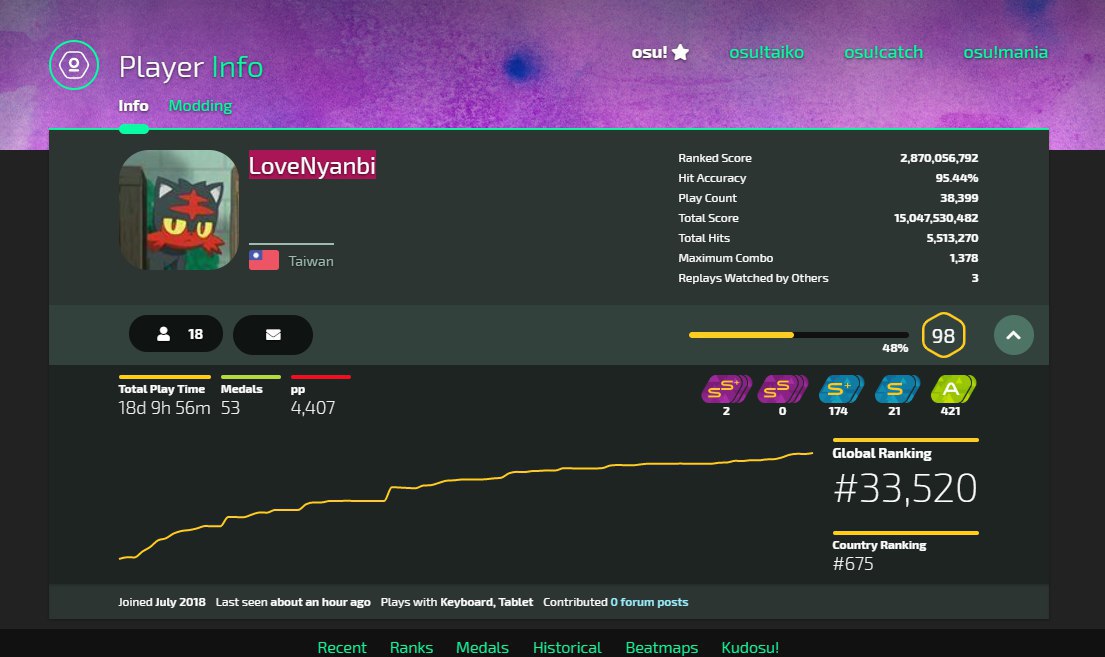This screenshot has width=1105, height=657.
Task: Click the followers button showing 18
Action: [176, 334]
